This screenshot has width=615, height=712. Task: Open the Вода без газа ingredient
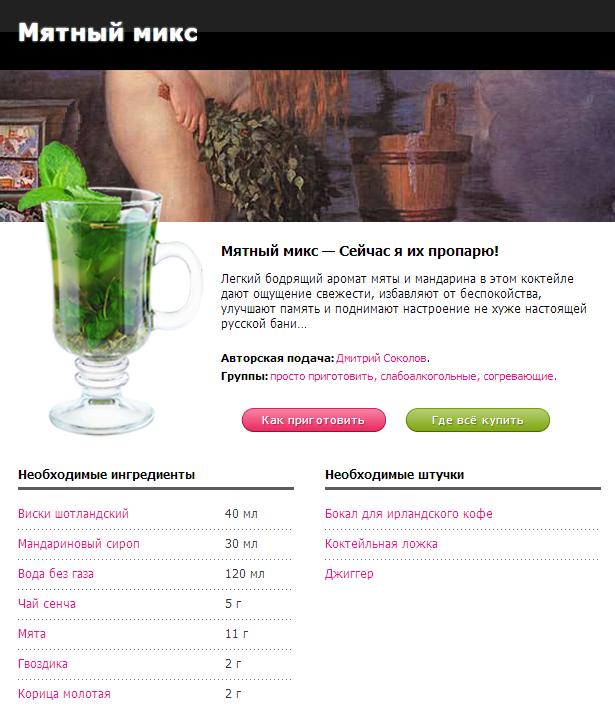click(x=56, y=574)
